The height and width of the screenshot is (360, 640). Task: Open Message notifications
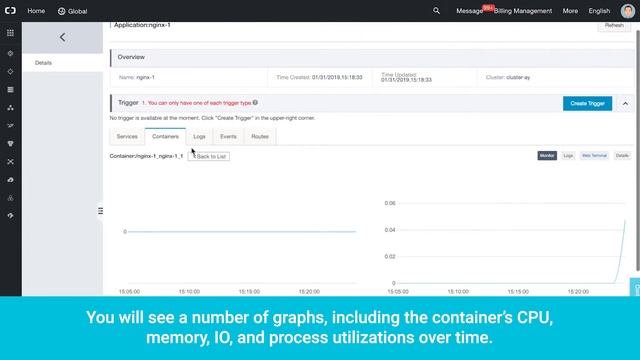pos(469,11)
